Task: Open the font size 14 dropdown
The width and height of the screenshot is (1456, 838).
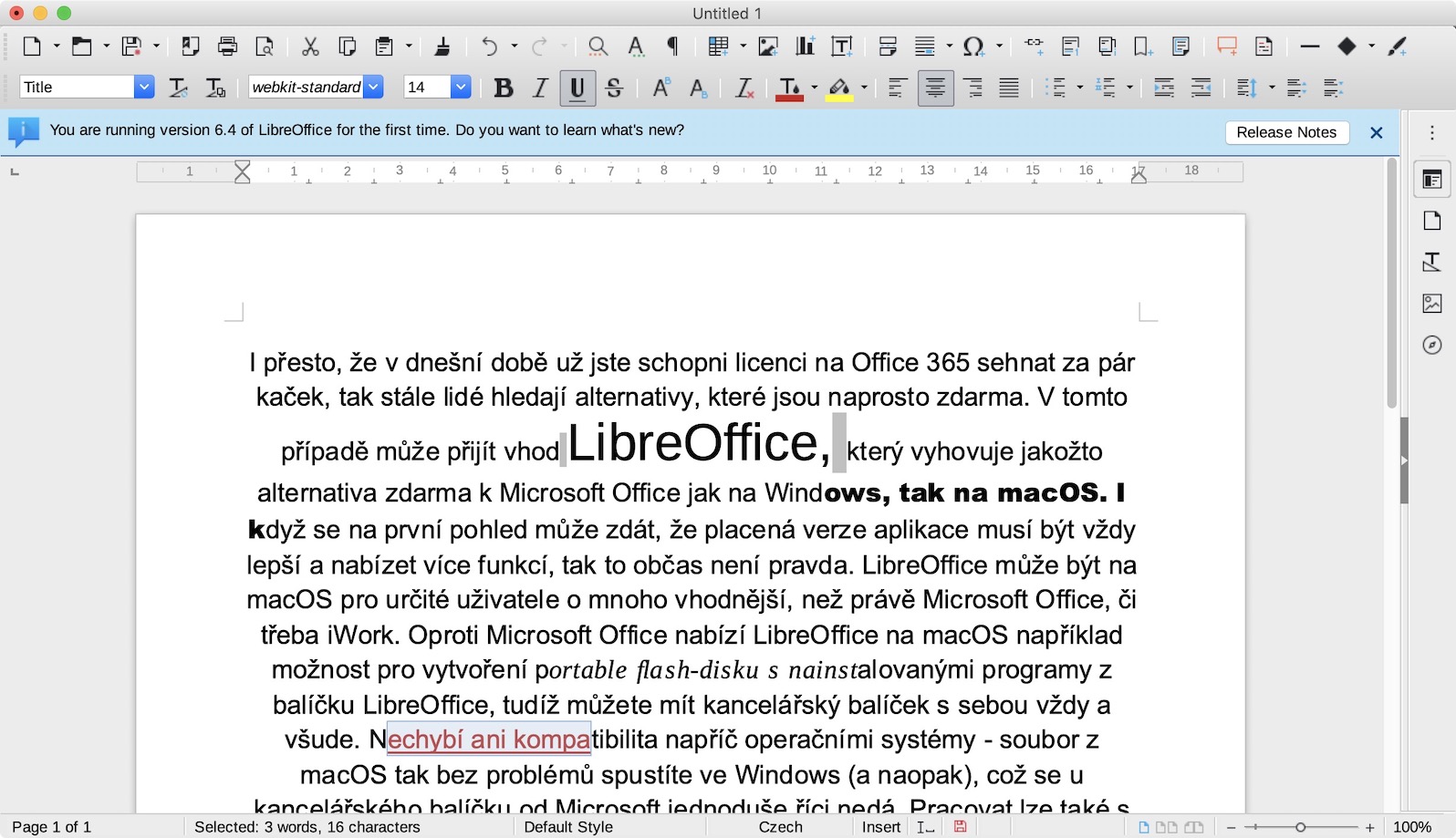Action: (x=461, y=87)
